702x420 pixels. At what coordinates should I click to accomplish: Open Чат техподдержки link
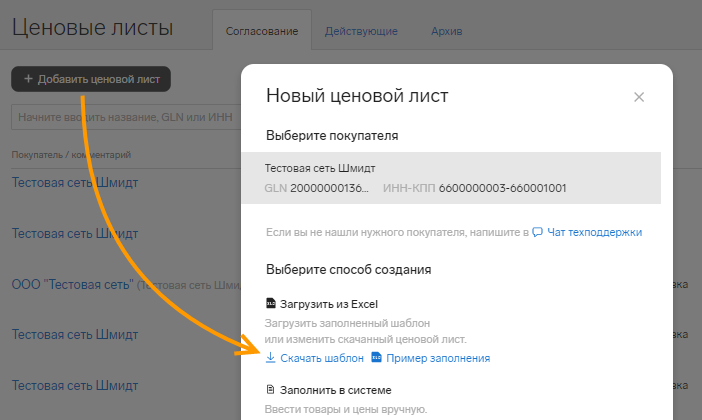595,232
